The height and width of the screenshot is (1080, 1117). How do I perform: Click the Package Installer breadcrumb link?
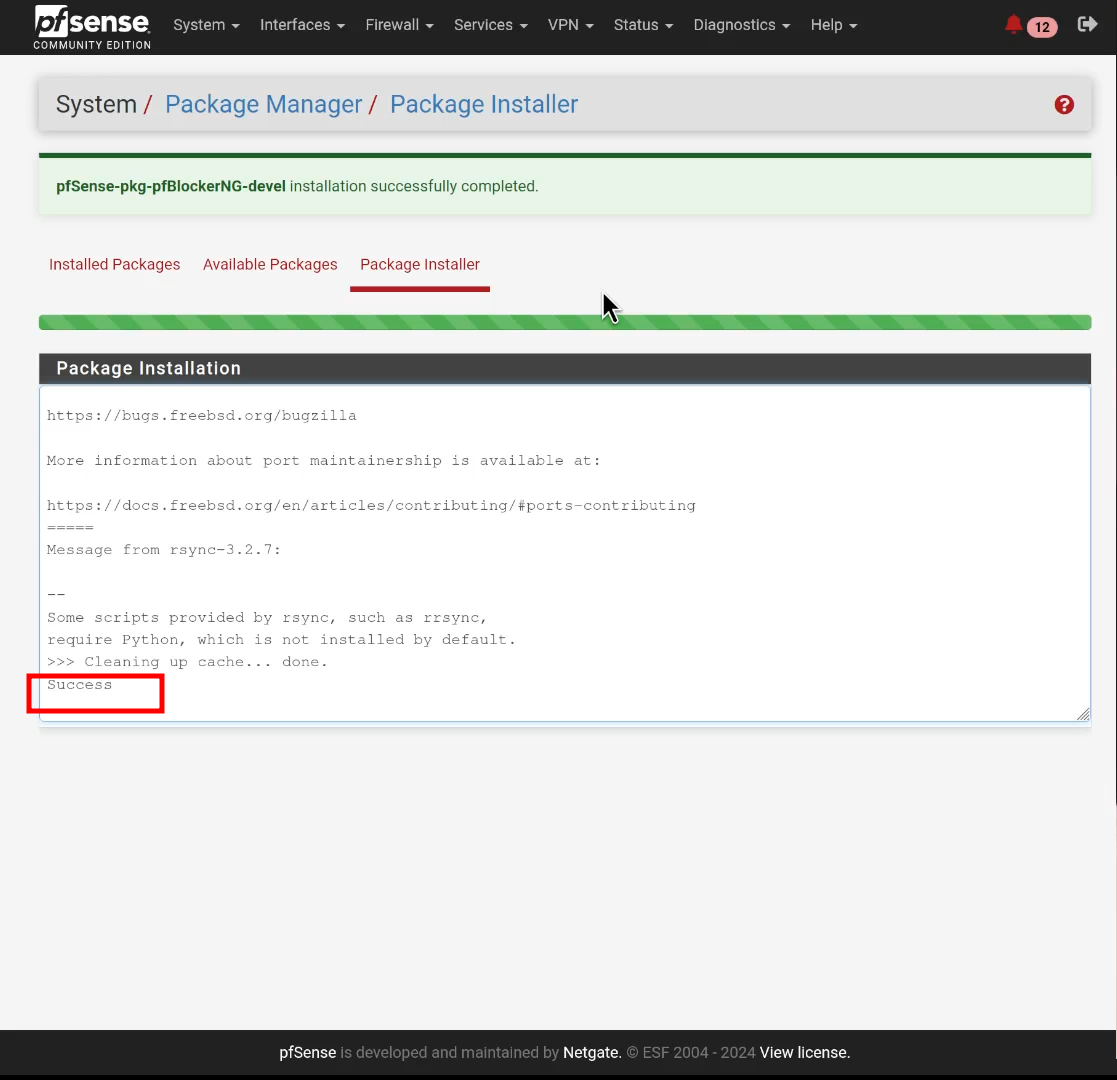(x=484, y=104)
